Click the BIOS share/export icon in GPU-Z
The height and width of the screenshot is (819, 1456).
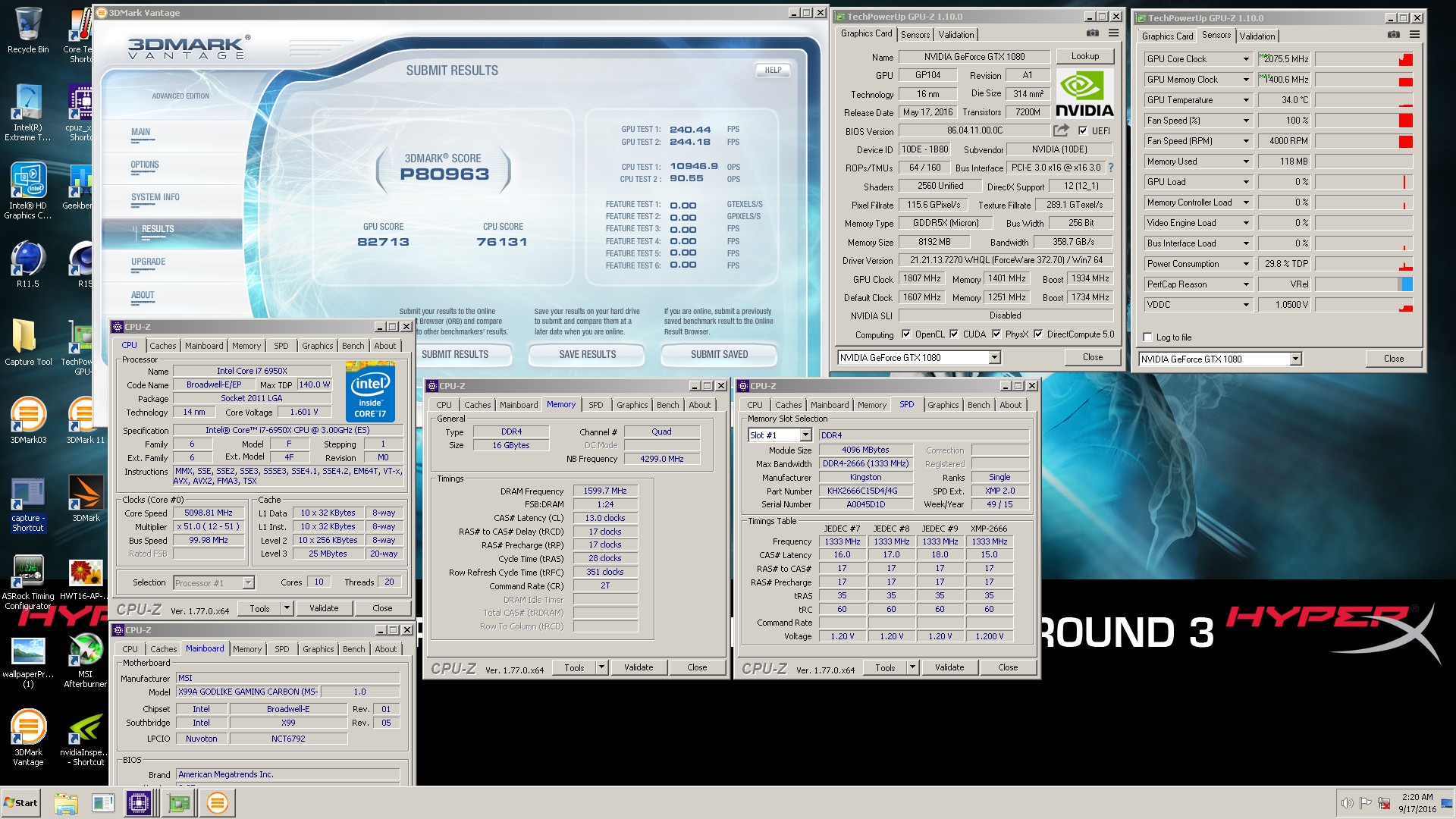click(x=1061, y=130)
